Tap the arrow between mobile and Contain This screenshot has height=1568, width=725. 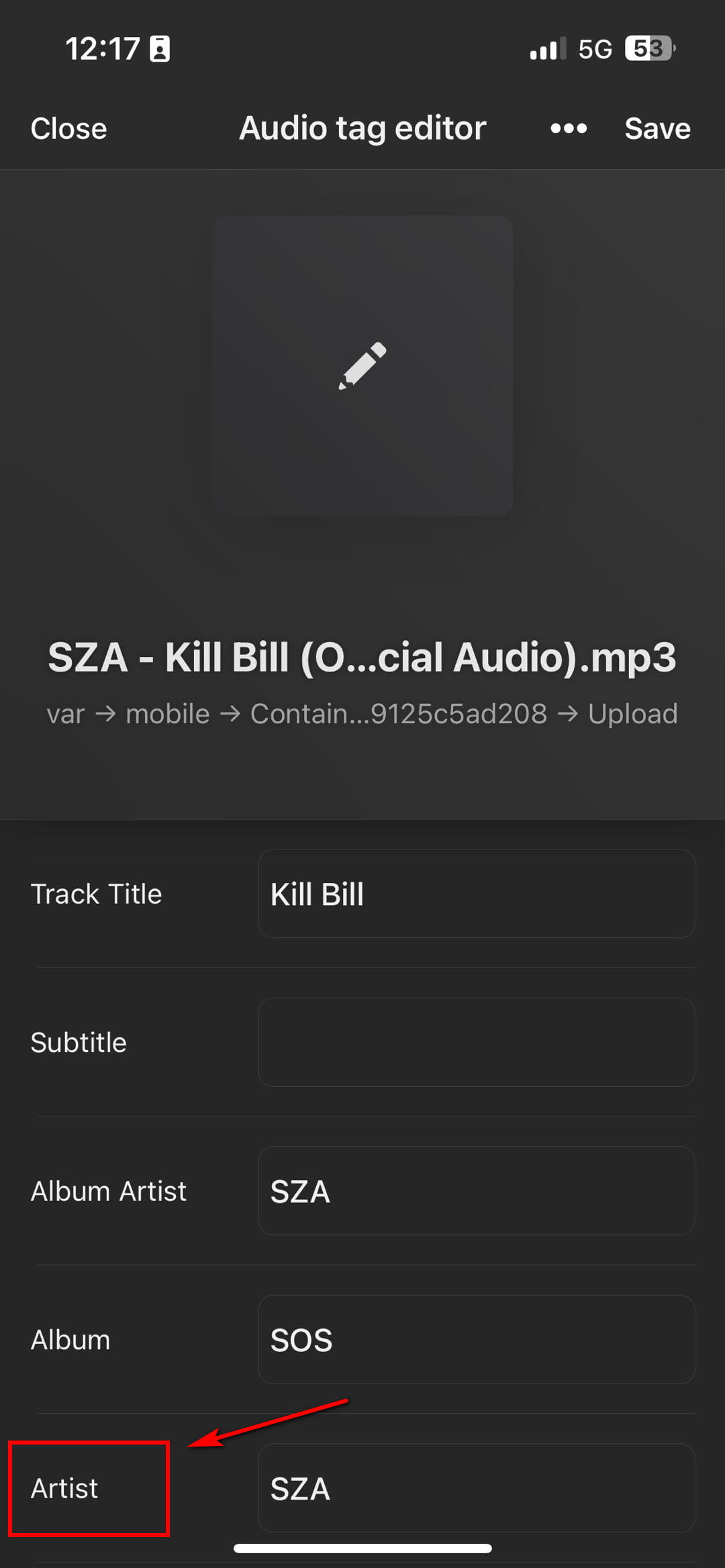[230, 713]
